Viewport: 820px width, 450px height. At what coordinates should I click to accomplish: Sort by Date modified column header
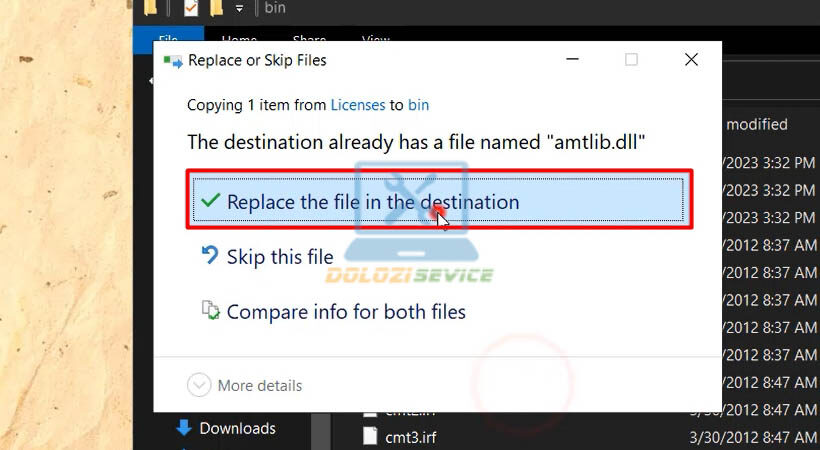(x=757, y=125)
